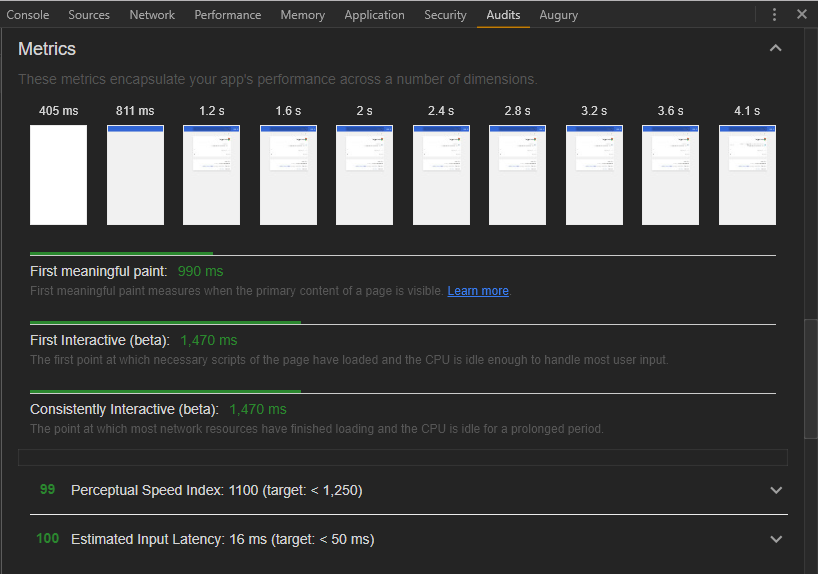Click the Consistently Interactive progress bar
The height and width of the screenshot is (574, 818).
click(403, 392)
